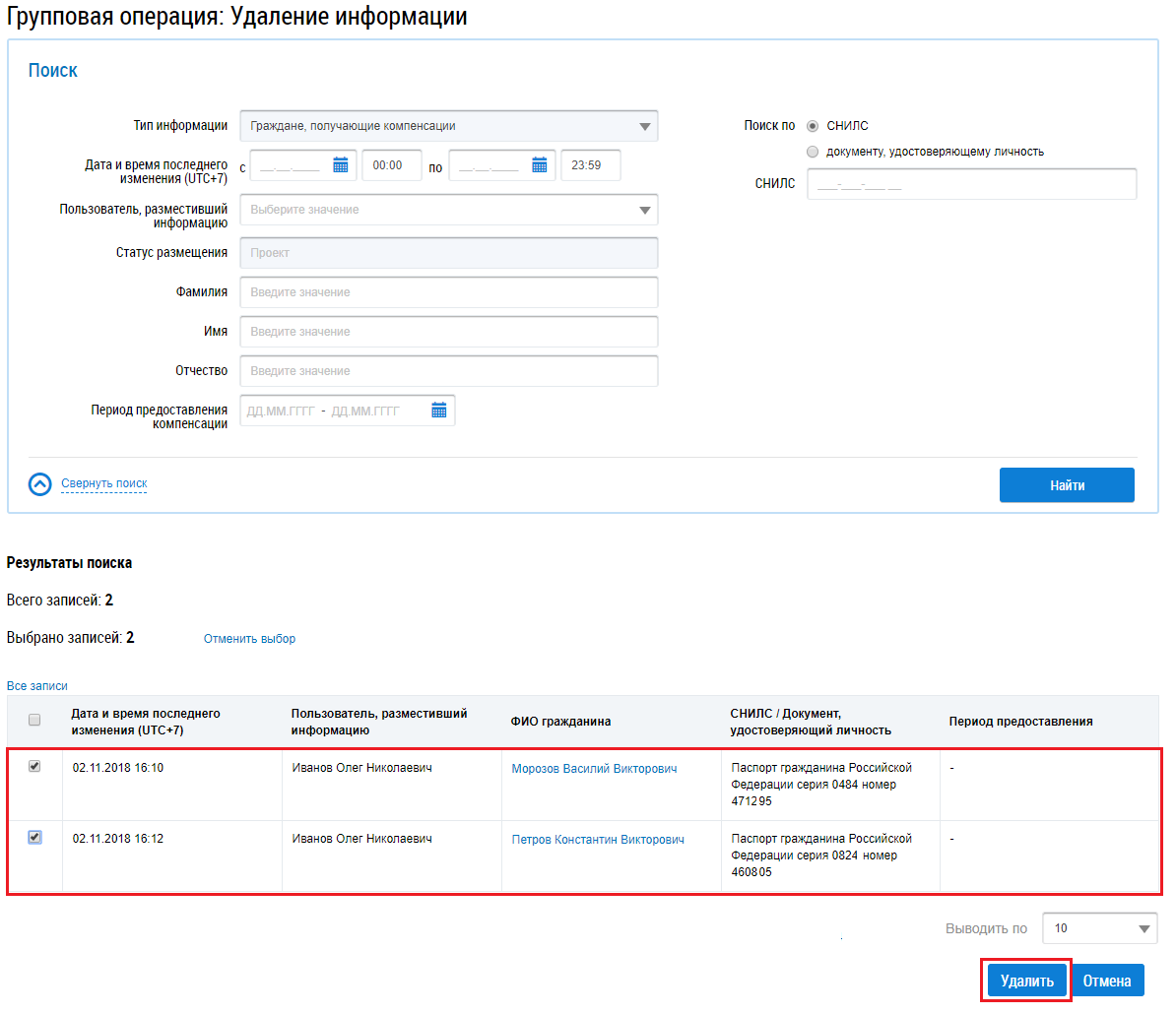Click the Отмена button
This screenshot has width=1176, height=1014.
pyautogui.click(x=1107, y=981)
